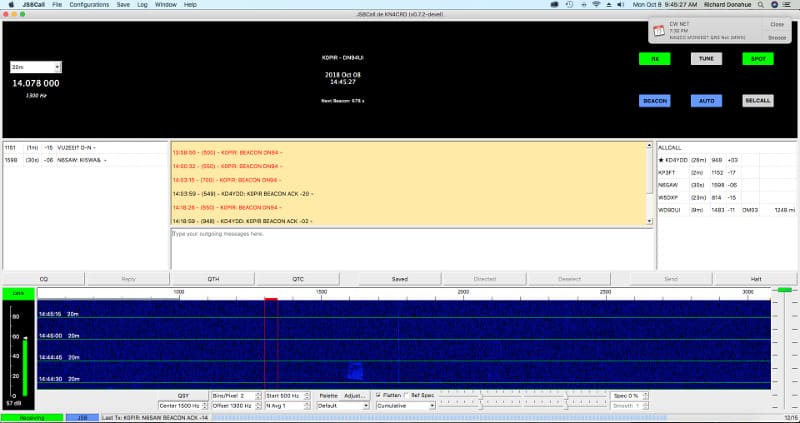Image resolution: width=800 pixels, height=423 pixels.
Task: Click the Halt button
Action: tap(756, 279)
